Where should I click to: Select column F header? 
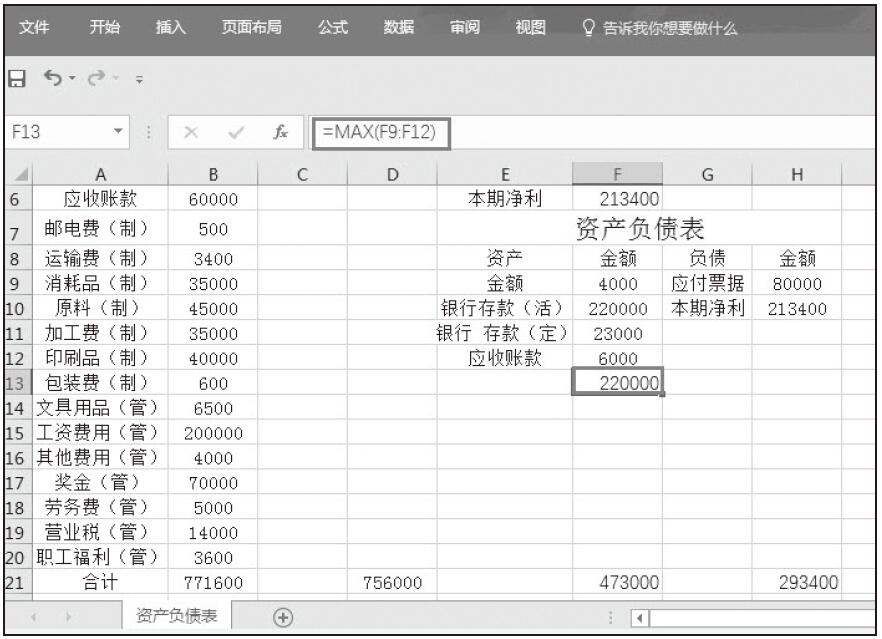(x=617, y=174)
